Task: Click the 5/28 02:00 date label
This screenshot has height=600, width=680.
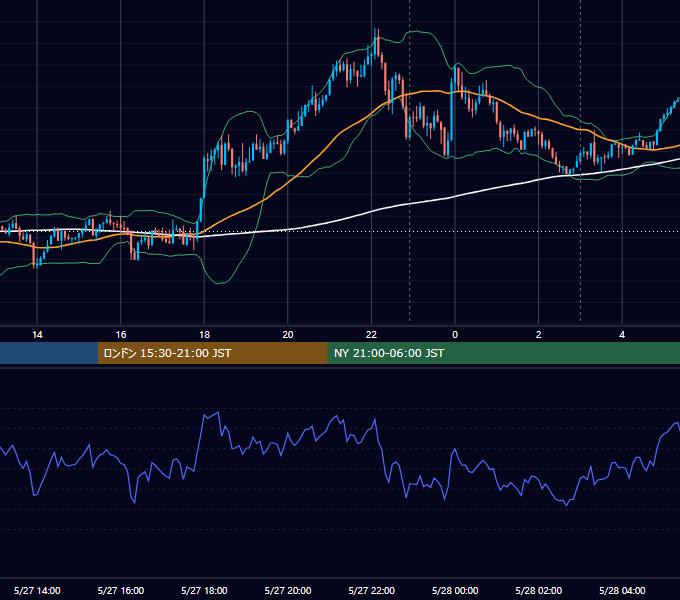Action: 539,590
